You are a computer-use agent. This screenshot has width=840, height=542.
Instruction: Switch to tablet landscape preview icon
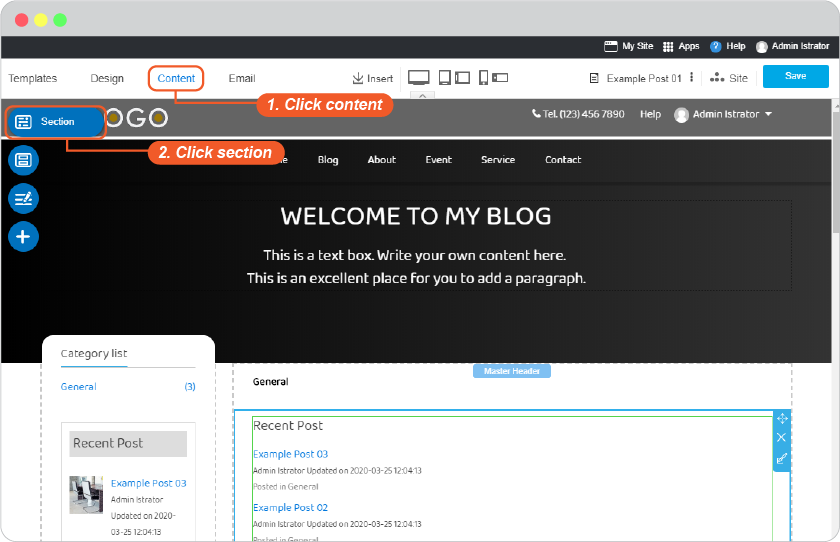point(462,78)
